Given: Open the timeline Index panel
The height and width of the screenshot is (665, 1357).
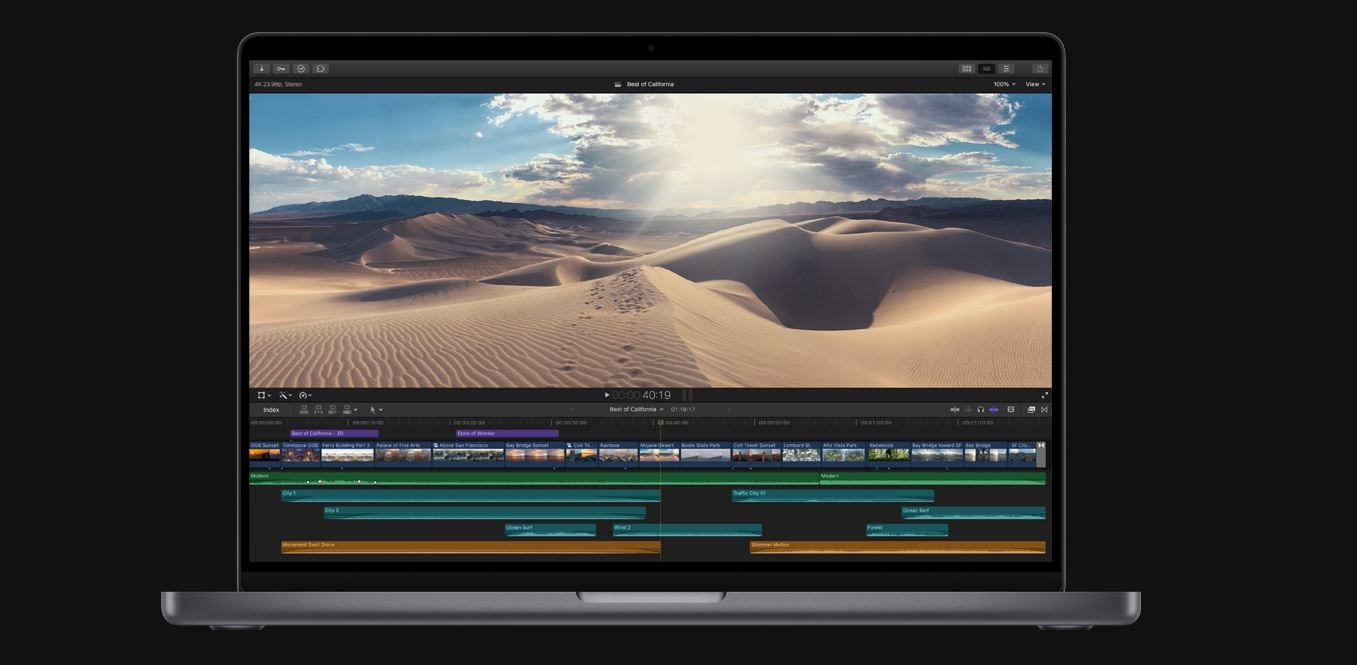Looking at the screenshot, I should (x=271, y=409).
